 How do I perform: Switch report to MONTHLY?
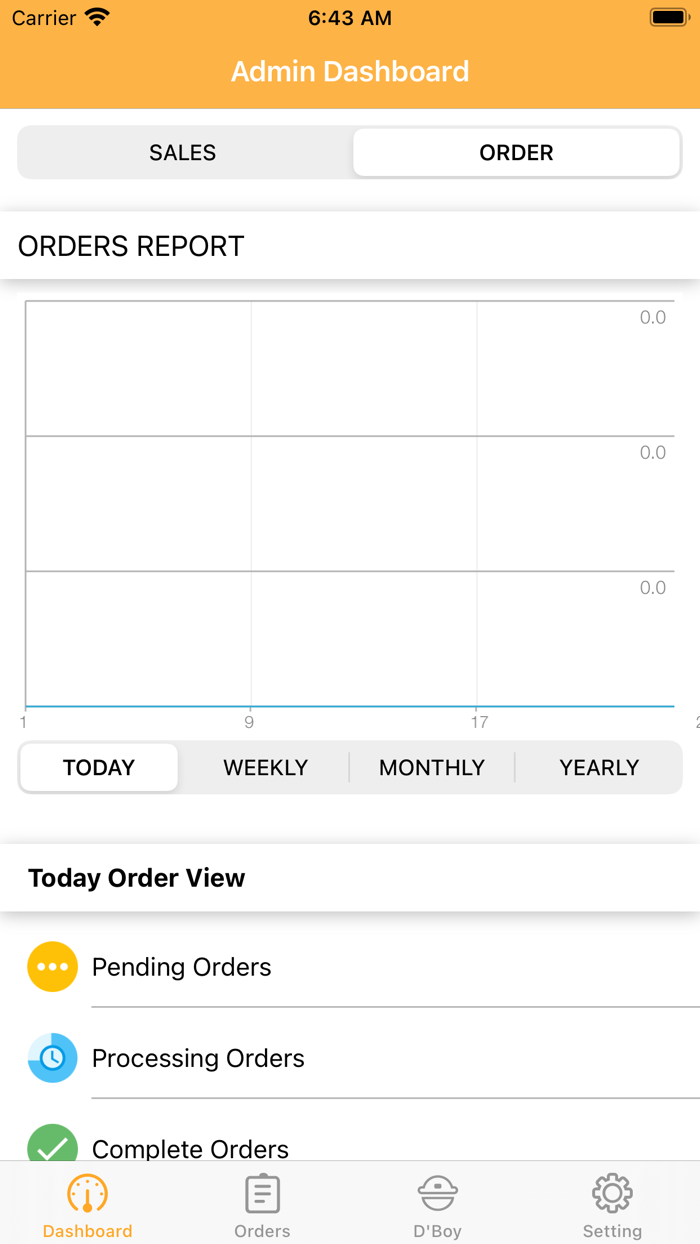432,768
